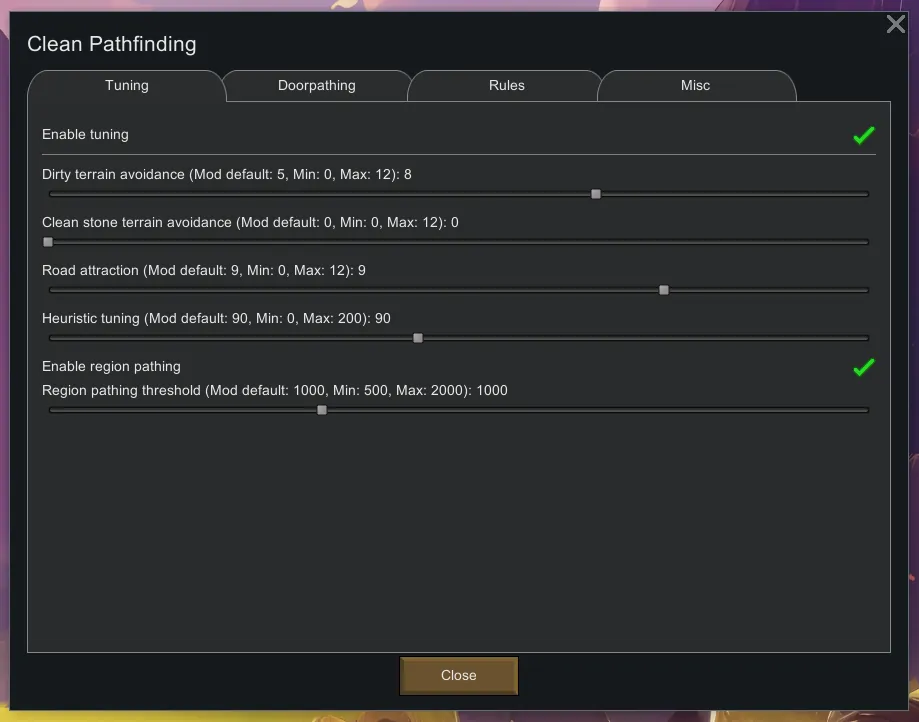Viewport: 919px width, 722px height.
Task: Toggle the Enable tuning green checkmark
Action: 863,135
